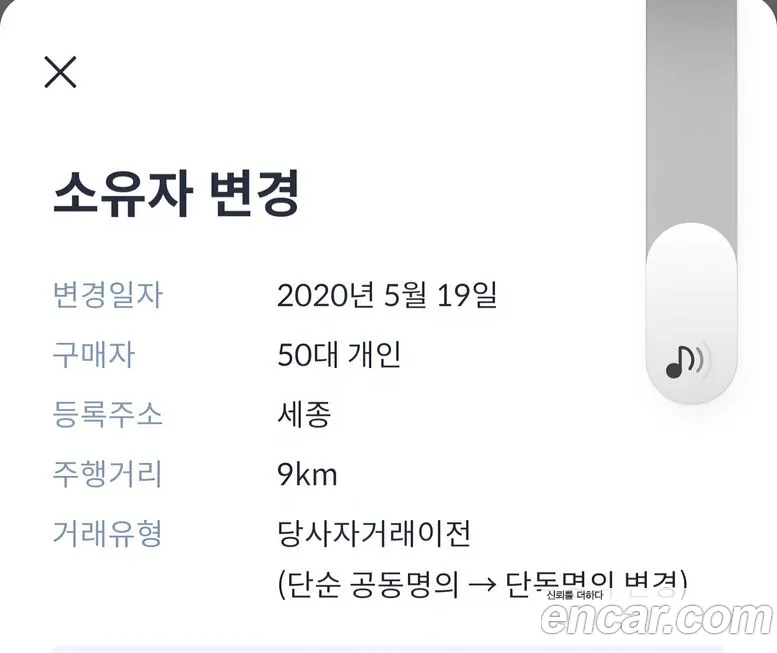
Task: Select the 당사자거래이전 transaction type text
Action: (x=374, y=534)
